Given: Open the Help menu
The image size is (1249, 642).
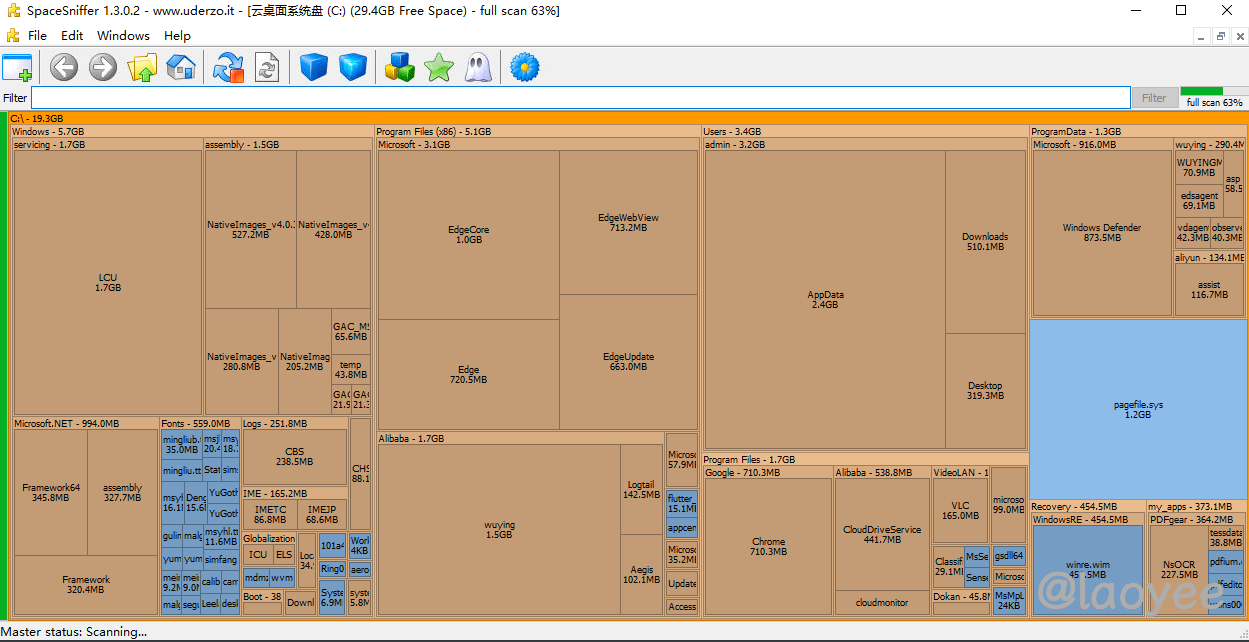Looking at the screenshot, I should point(177,35).
